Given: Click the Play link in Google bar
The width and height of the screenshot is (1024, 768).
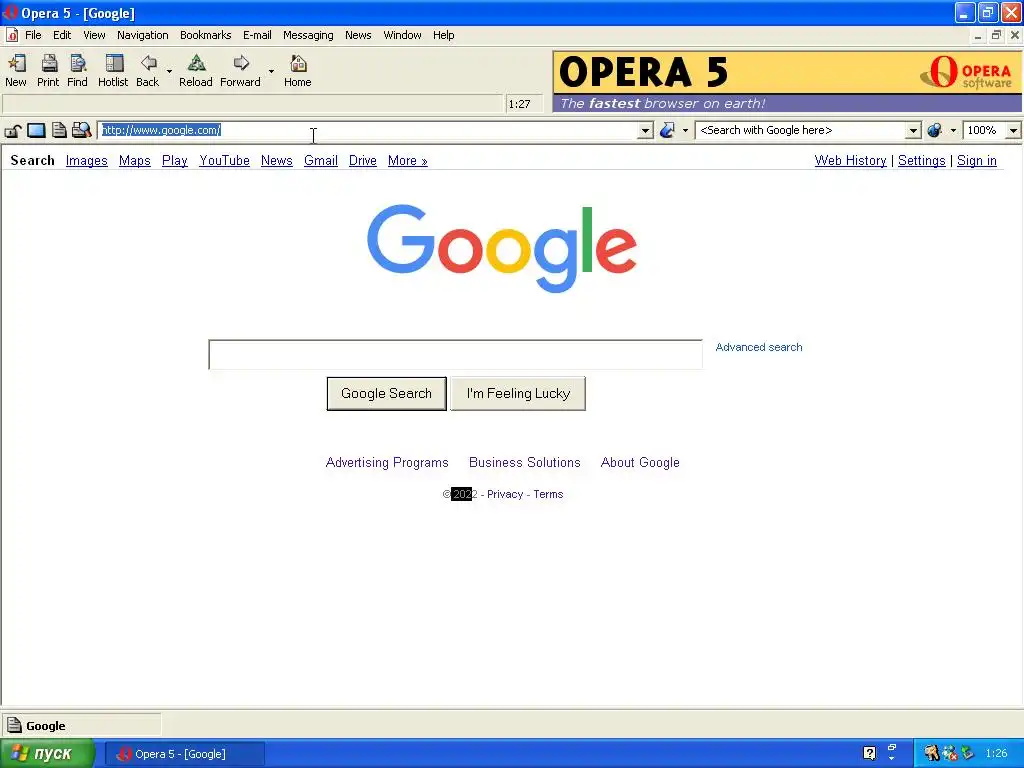Looking at the screenshot, I should (174, 161).
